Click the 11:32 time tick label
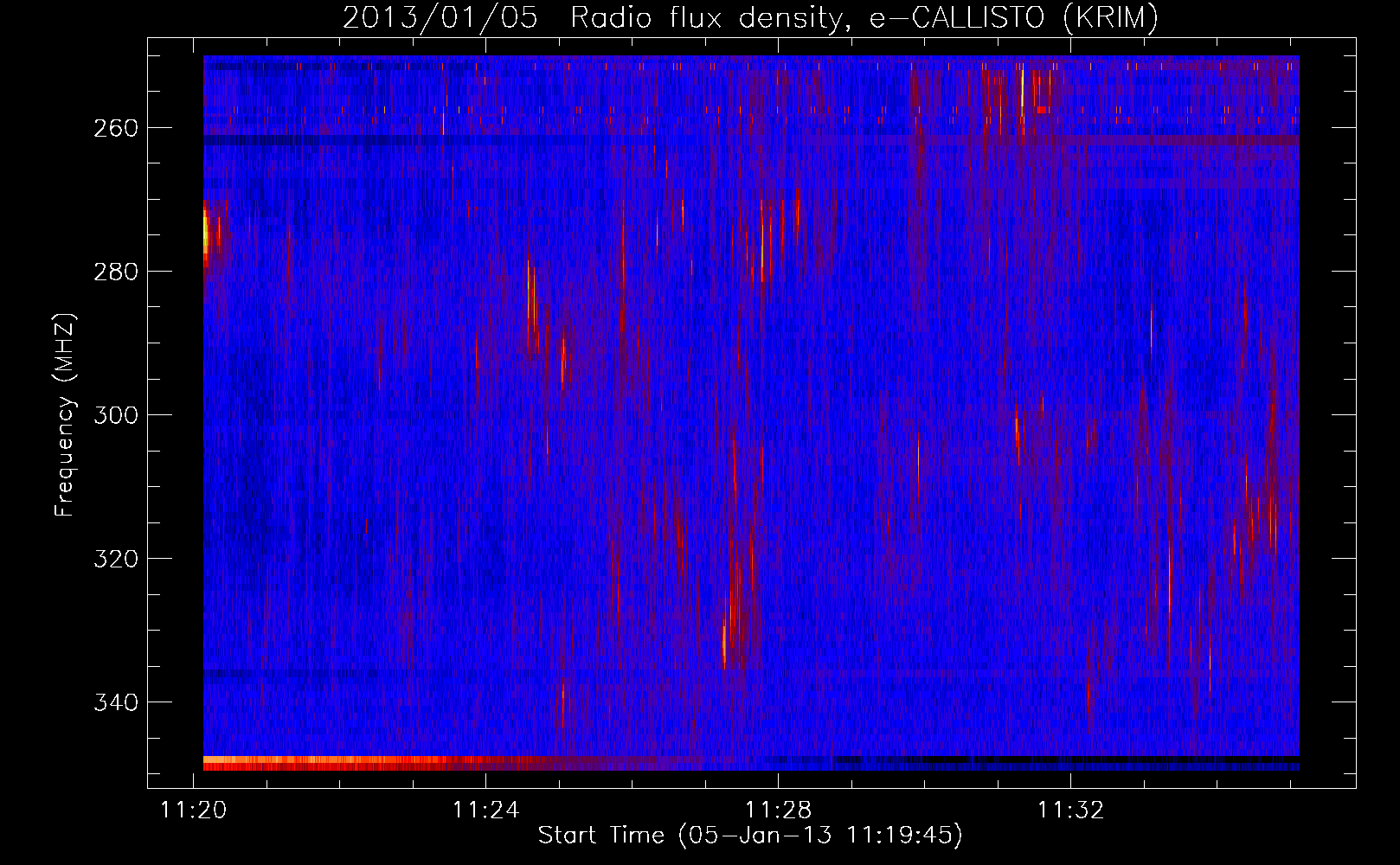Screen dimensions: 1400x865 click(x=1071, y=810)
